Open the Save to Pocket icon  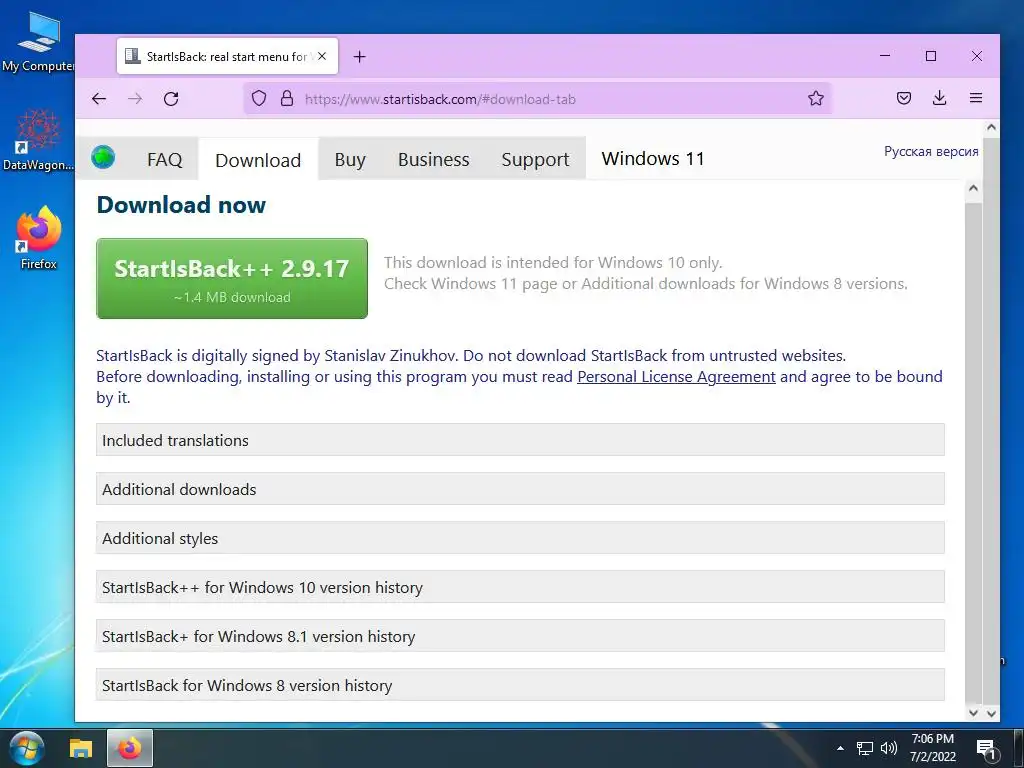coord(904,99)
